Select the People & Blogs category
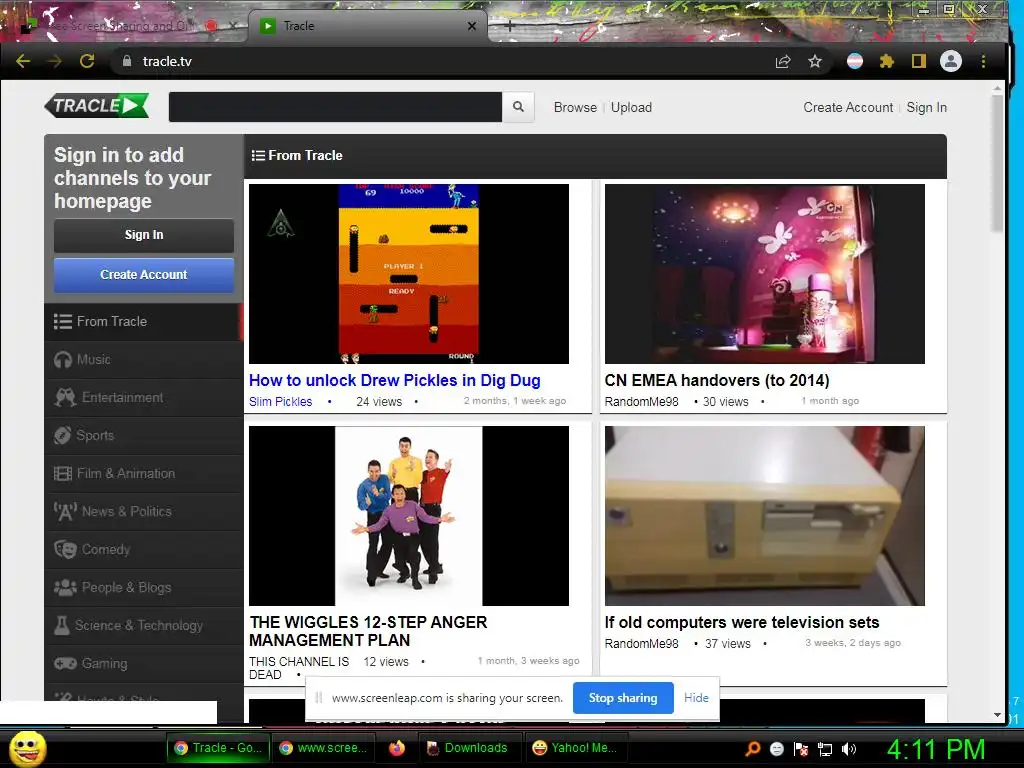1024x768 pixels. [x=144, y=587]
